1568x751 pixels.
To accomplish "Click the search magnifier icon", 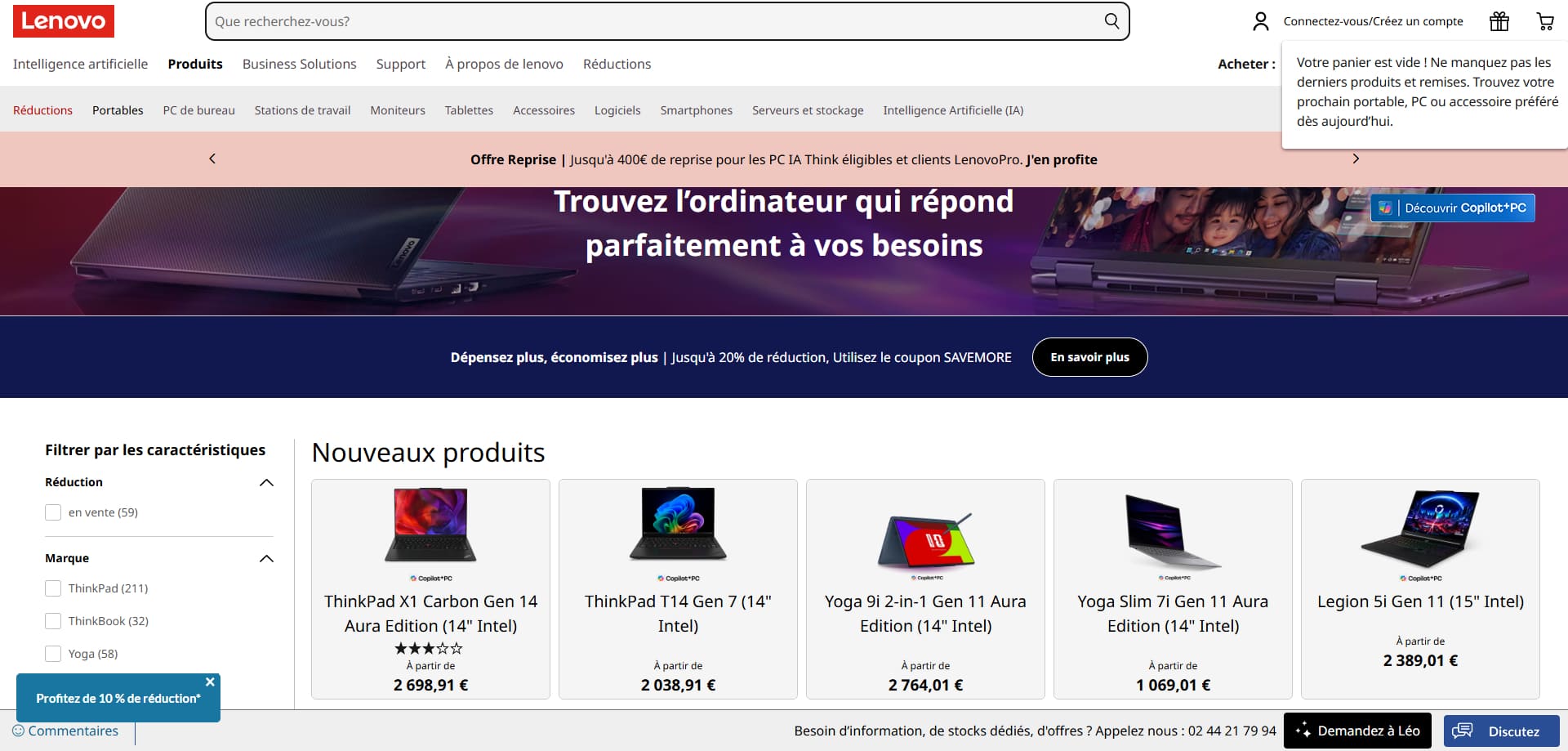I will 1111,21.
